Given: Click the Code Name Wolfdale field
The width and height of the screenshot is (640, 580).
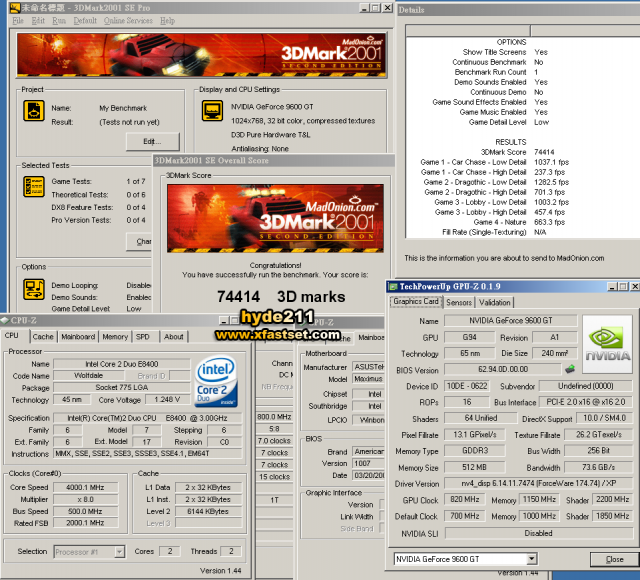Looking at the screenshot, I should (89, 375).
